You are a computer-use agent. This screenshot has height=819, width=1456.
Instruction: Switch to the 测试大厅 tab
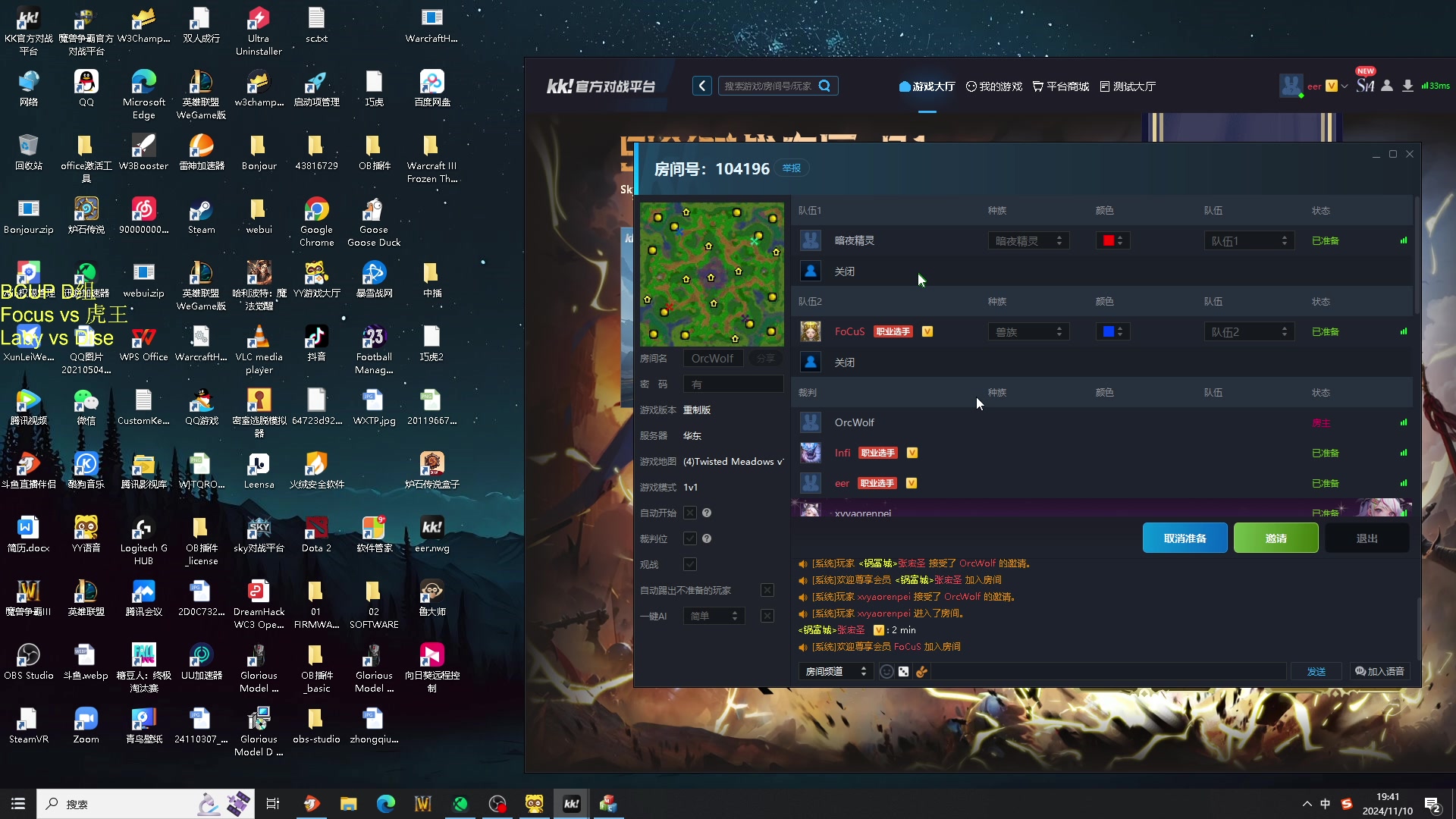pyautogui.click(x=1128, y=86)
